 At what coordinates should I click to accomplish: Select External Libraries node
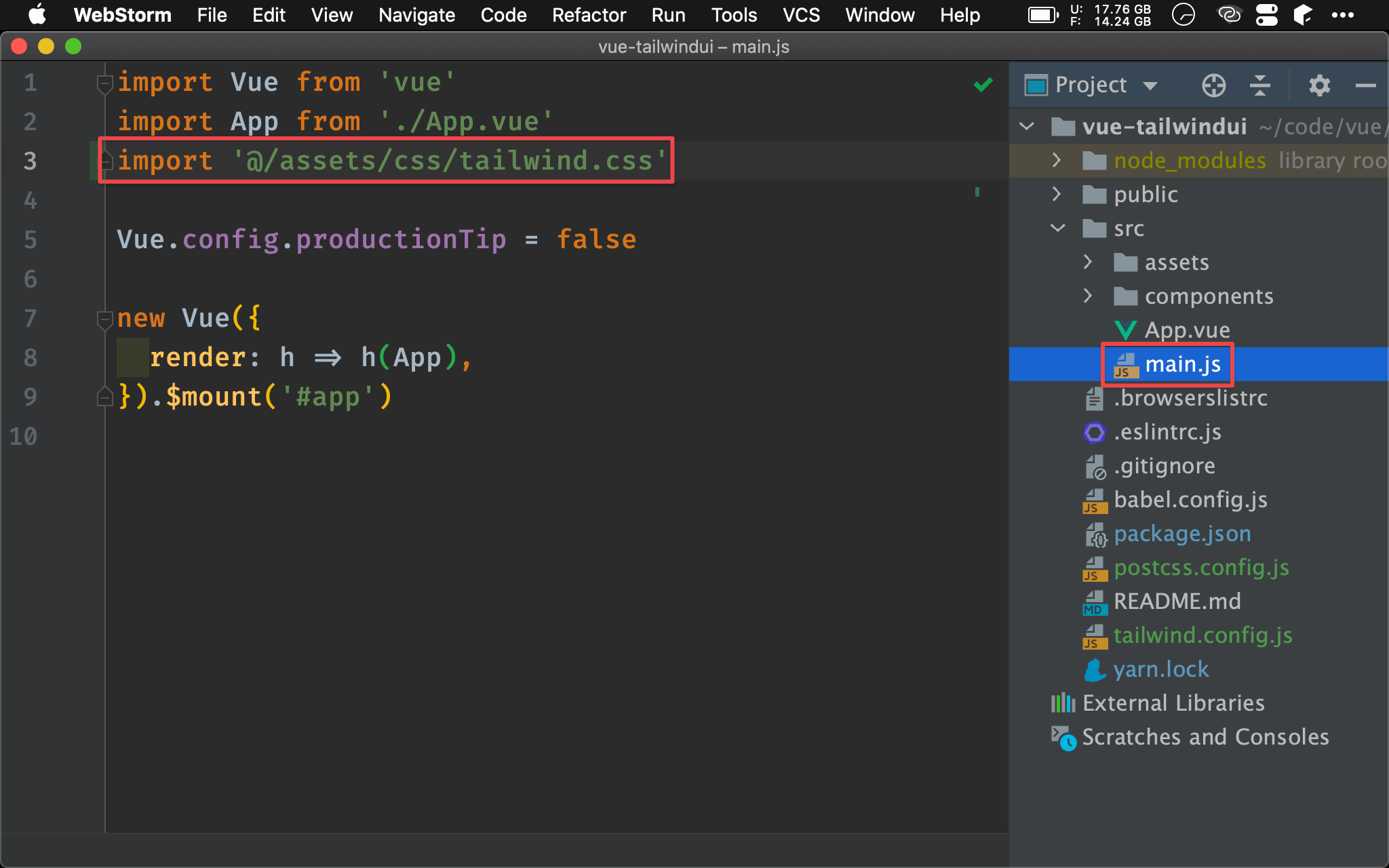1173,703
